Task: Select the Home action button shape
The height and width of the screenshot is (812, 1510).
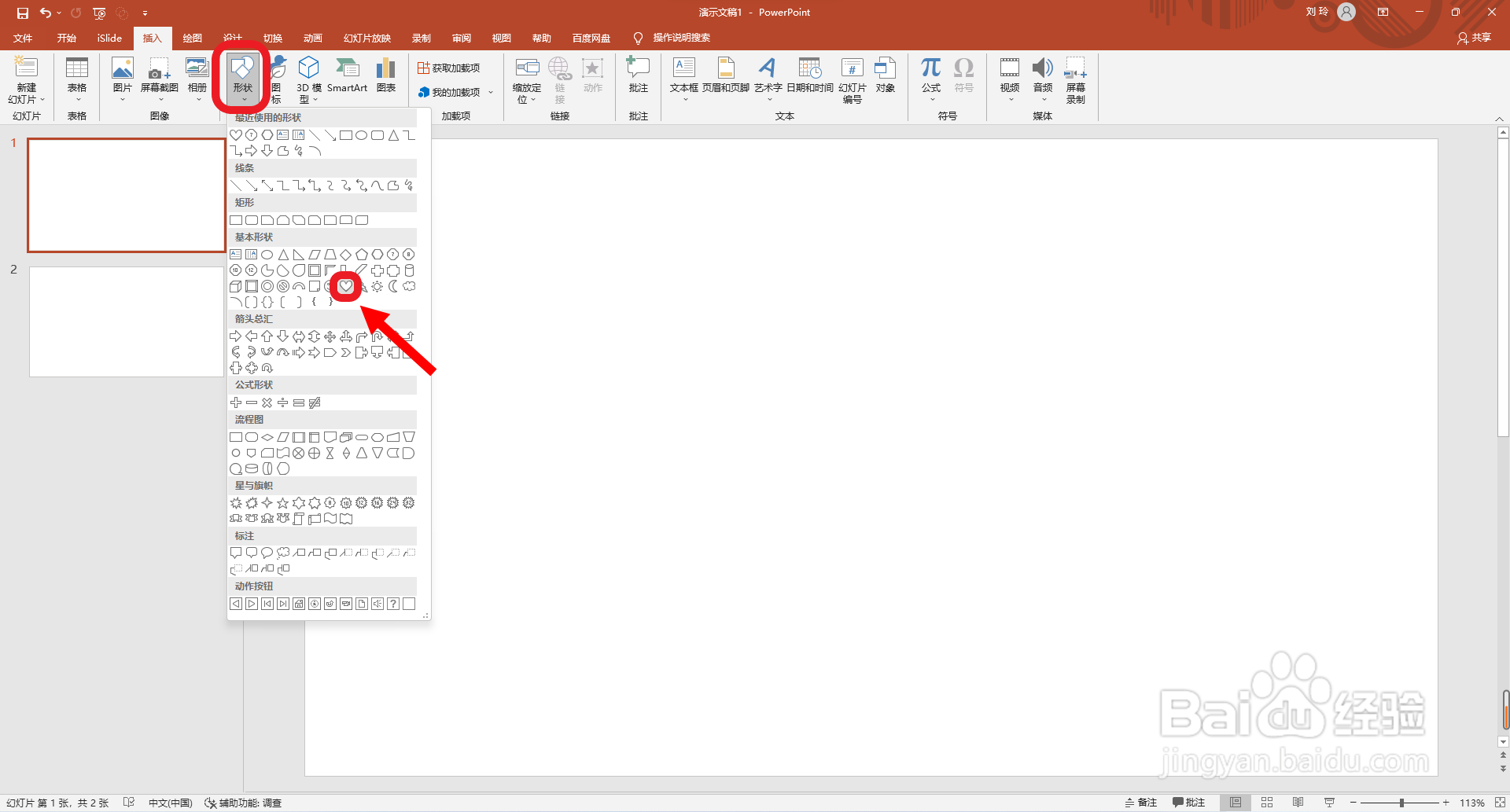Action: point(299,604)
